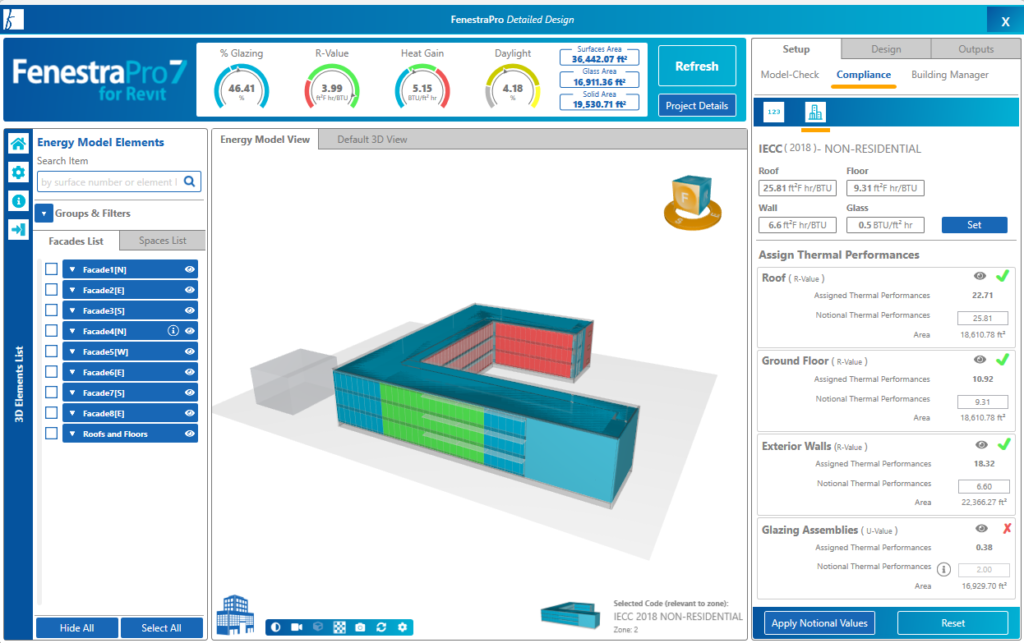Image resolution: width=1024 pixels, height=643 pixels.
Task: Click the green check mark for Ground Floor
Action: pos(1002,359)
